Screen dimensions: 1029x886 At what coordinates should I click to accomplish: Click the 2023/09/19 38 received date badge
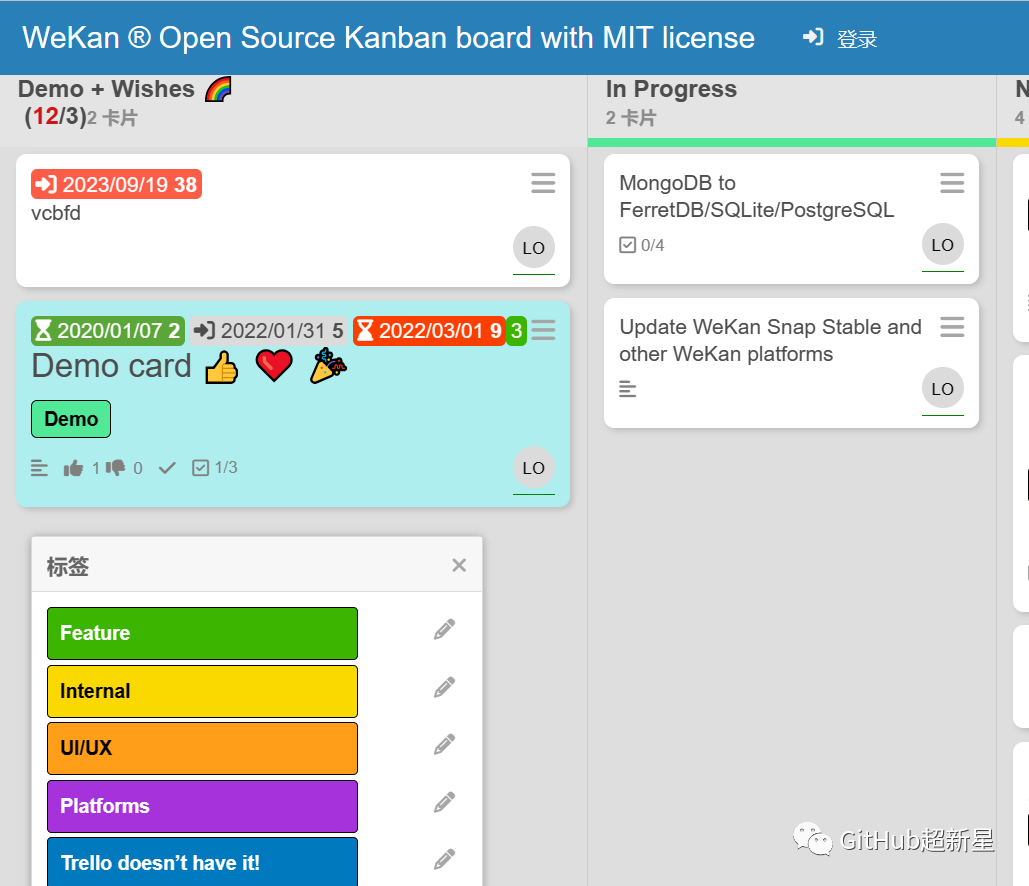pyautogui.click(x=116, y=184)
